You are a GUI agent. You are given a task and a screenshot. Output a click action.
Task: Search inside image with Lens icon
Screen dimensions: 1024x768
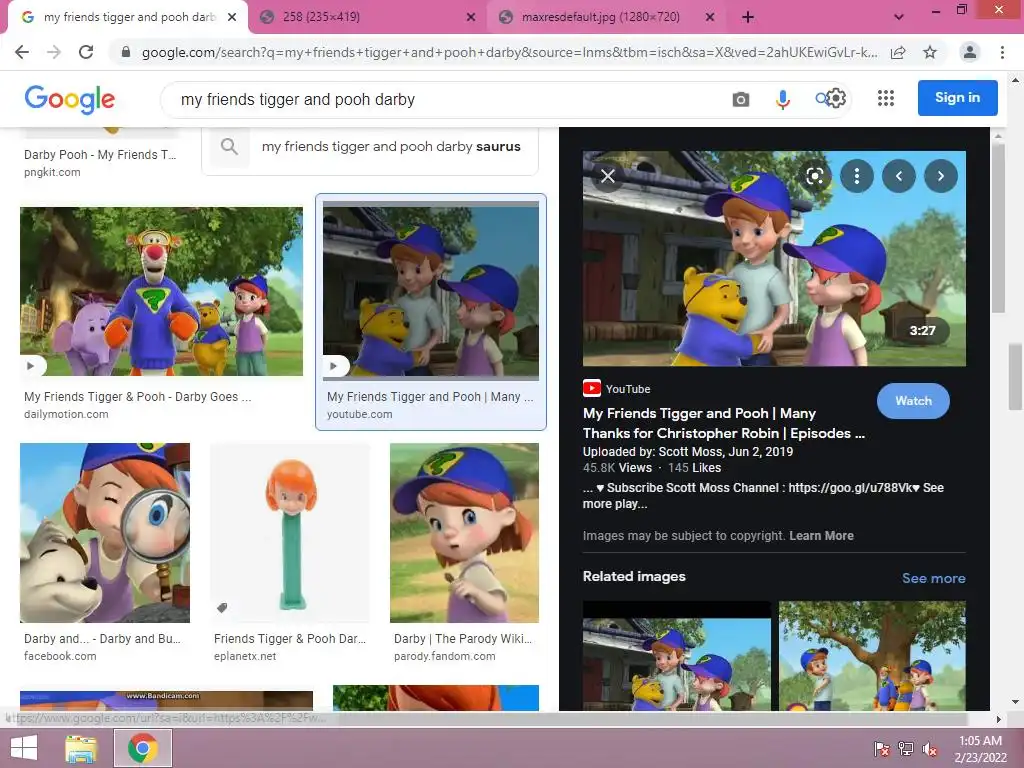pos(814,176)
